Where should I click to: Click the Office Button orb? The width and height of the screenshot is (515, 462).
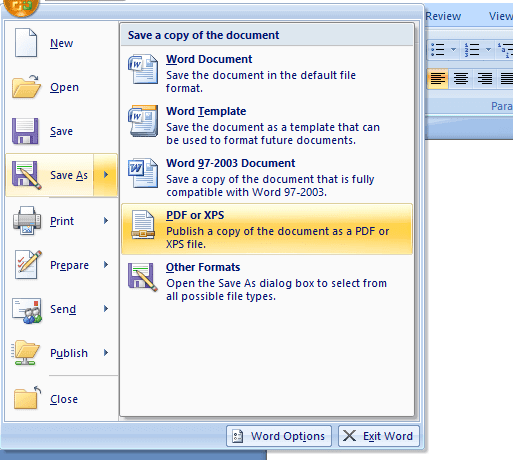point(21,7)
